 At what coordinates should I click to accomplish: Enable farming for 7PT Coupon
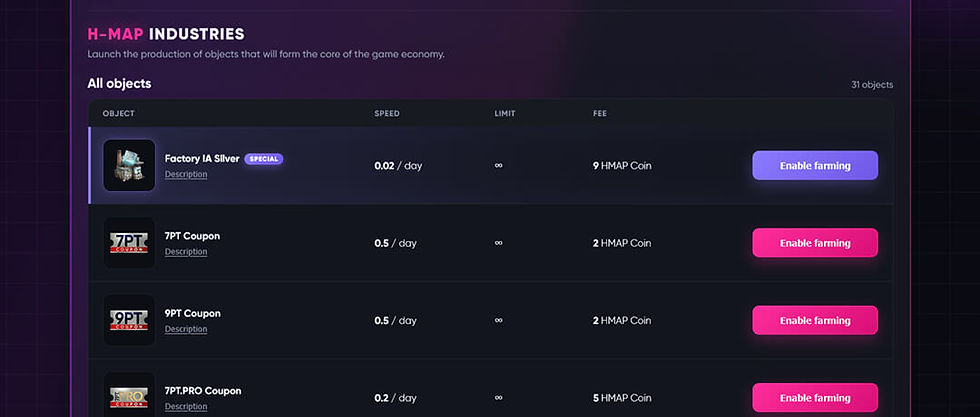(815, 243)
